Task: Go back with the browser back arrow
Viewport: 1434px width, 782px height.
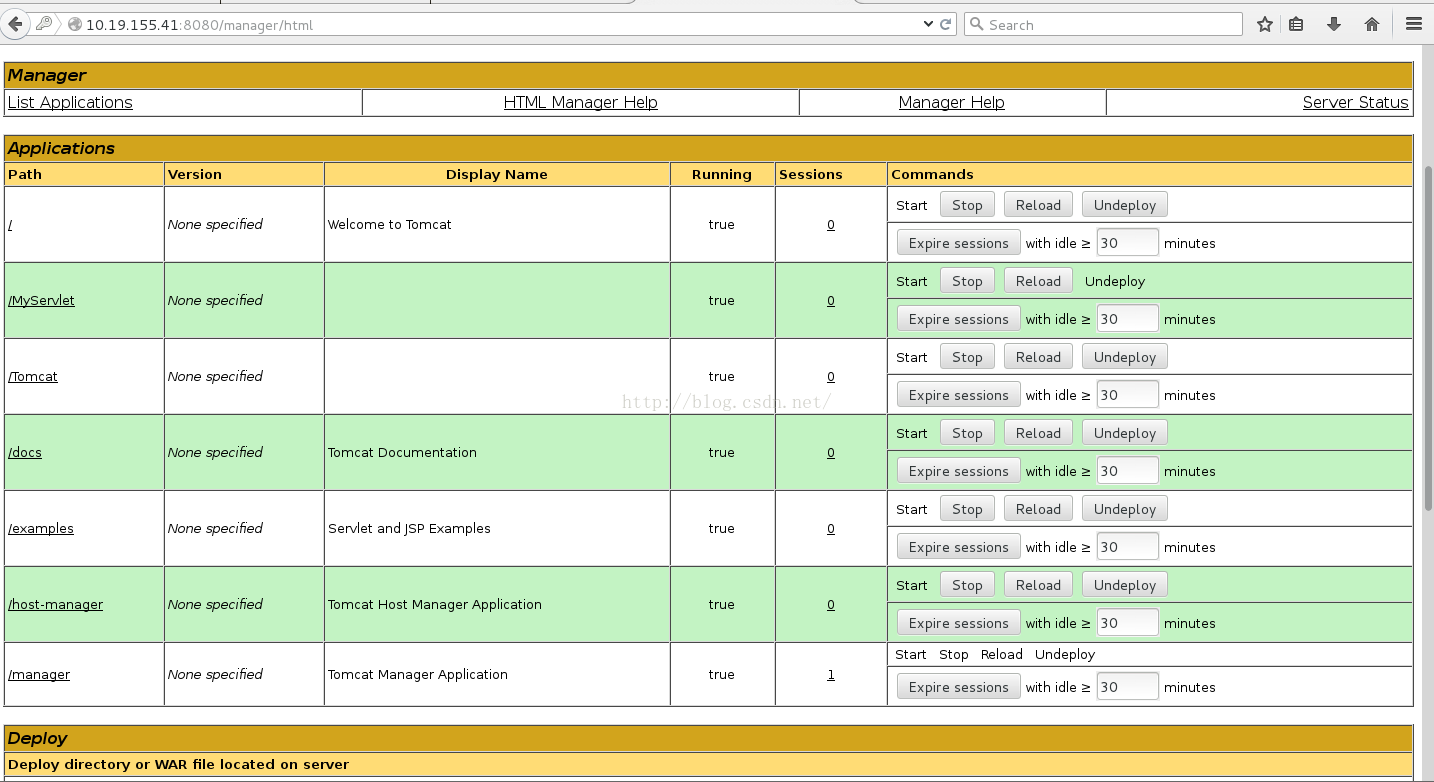Action: pos(15,24)
